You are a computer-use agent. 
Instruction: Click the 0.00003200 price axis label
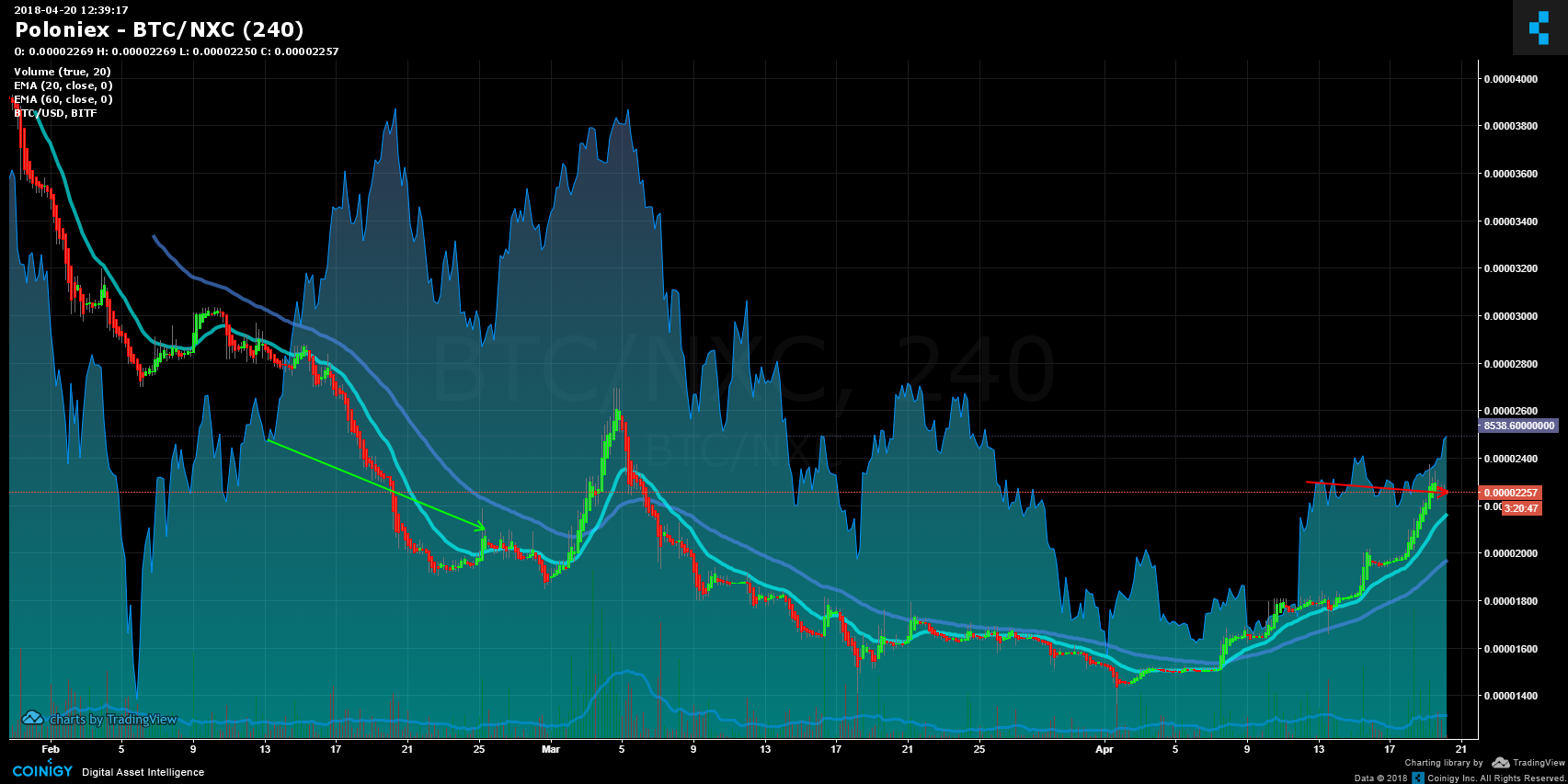click(x=1510, y=269)
